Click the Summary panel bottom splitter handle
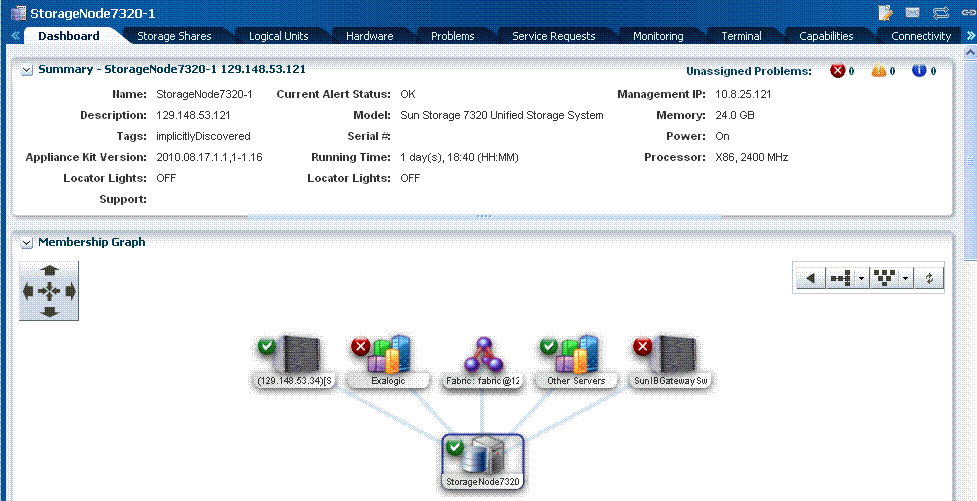 [484, 216]
